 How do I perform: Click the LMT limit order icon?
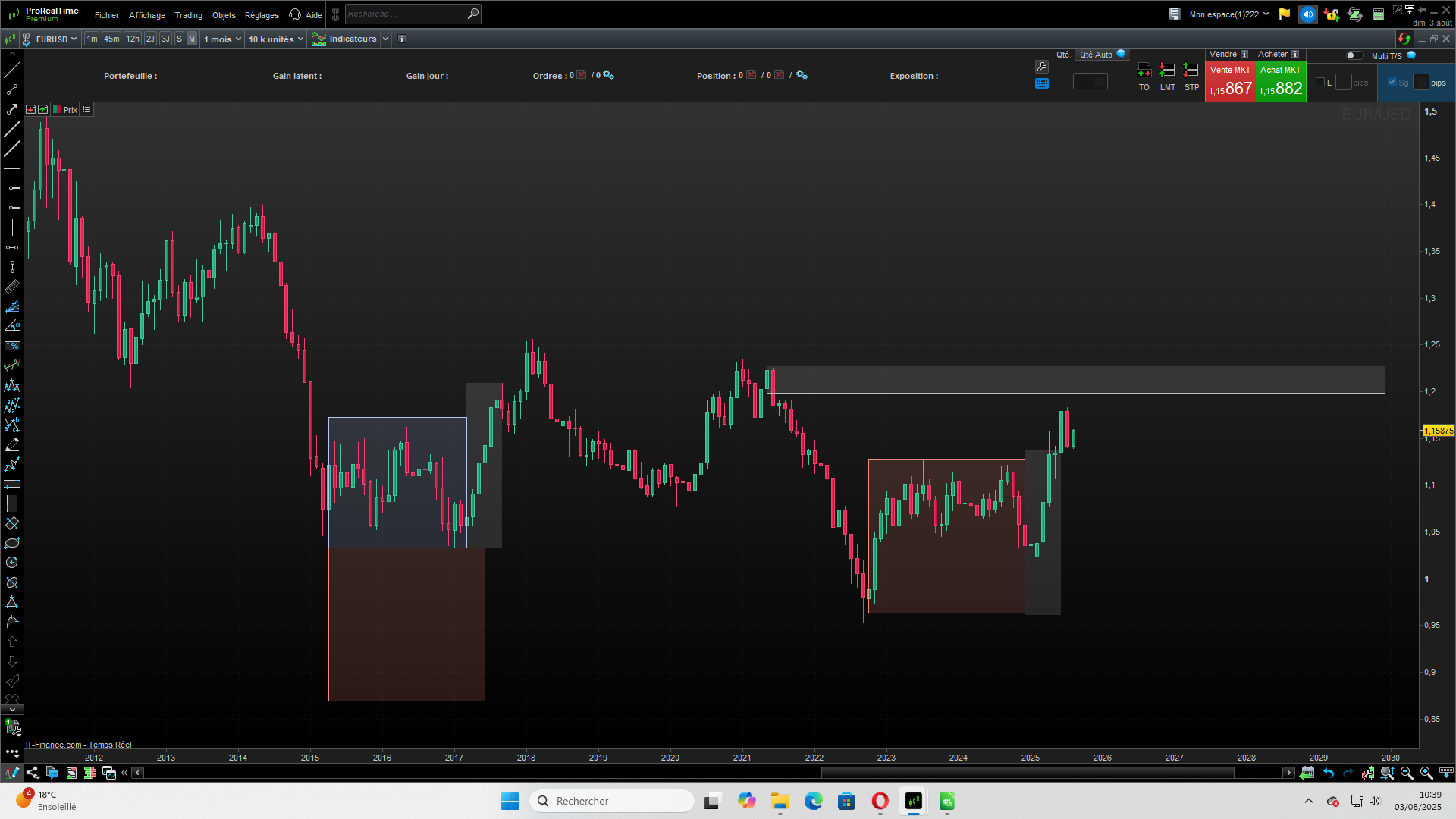tap(1167, 71)
